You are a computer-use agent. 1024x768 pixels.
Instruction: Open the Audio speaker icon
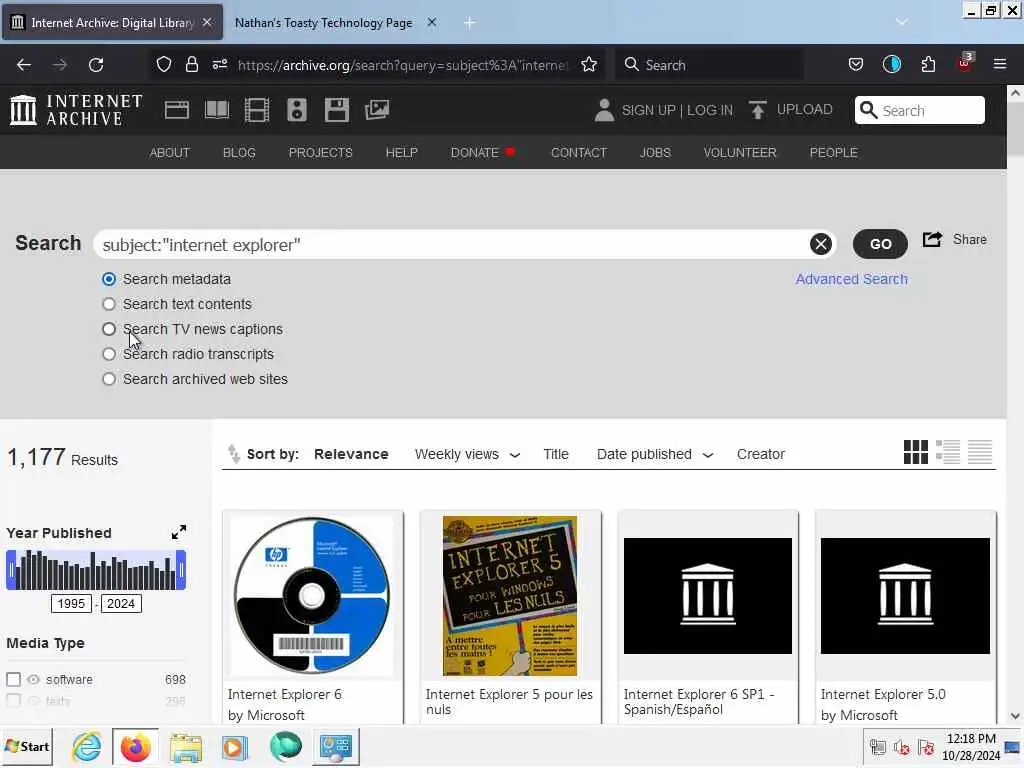point(296,110)
